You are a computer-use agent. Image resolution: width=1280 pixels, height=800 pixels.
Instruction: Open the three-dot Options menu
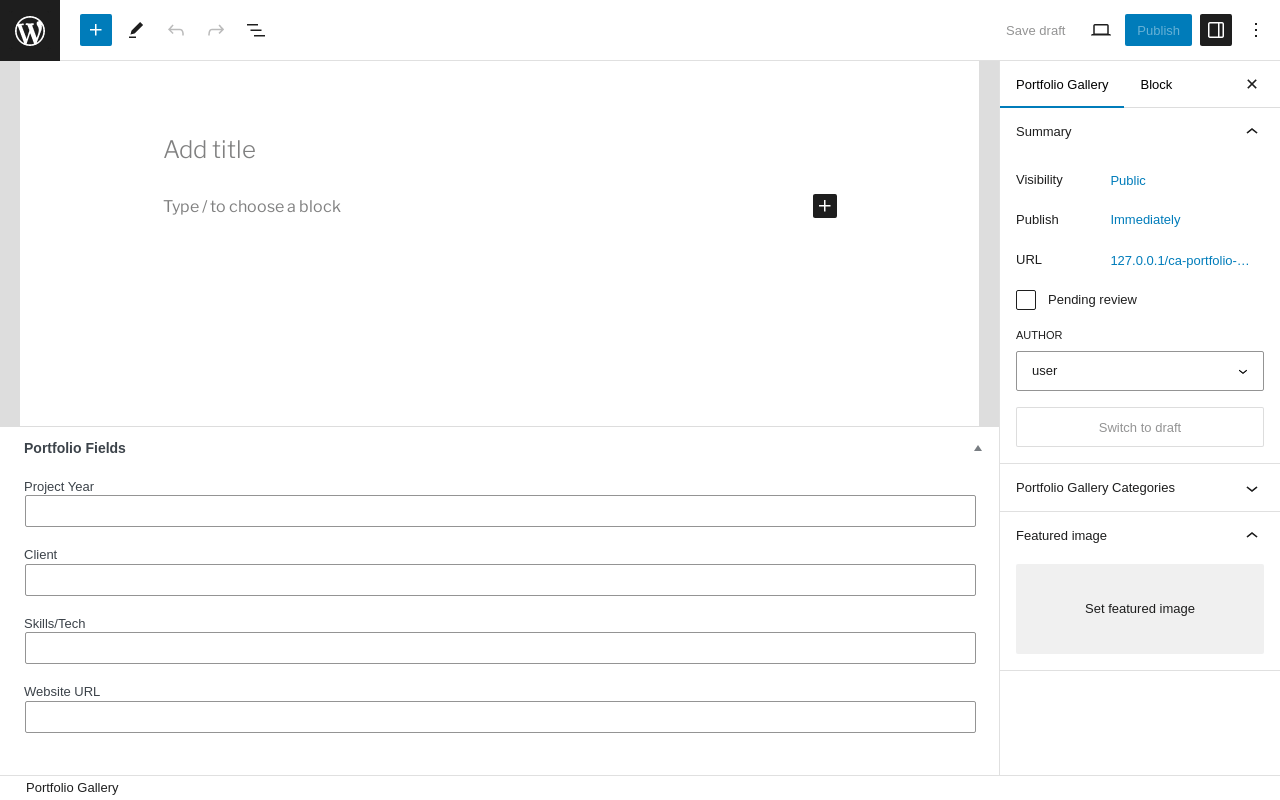point(1256,30)
